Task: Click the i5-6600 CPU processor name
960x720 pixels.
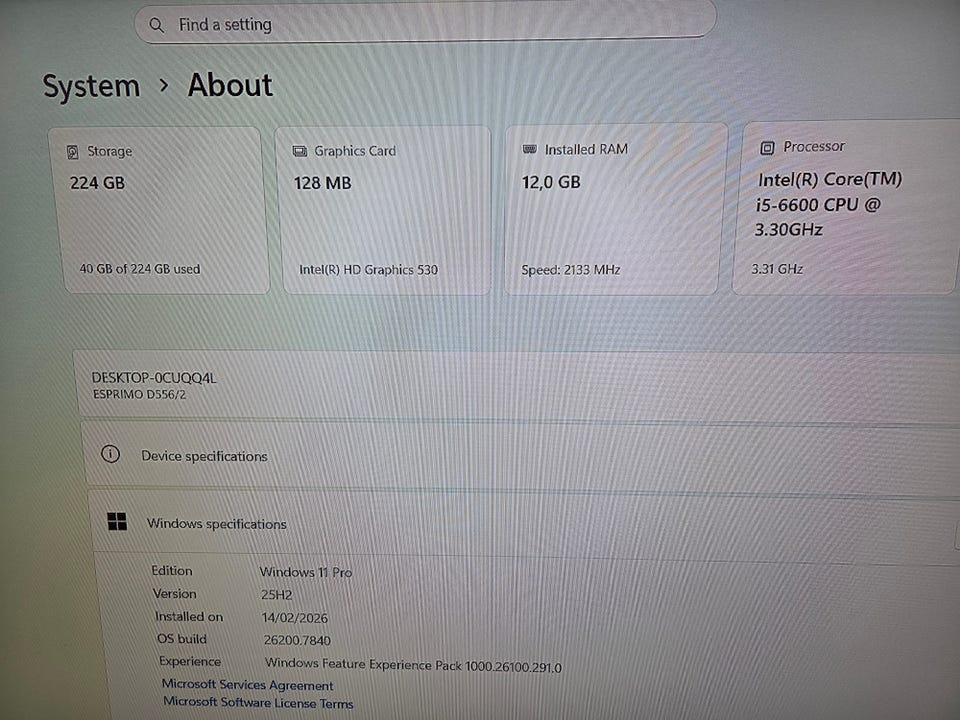Action: pos(830,204)
